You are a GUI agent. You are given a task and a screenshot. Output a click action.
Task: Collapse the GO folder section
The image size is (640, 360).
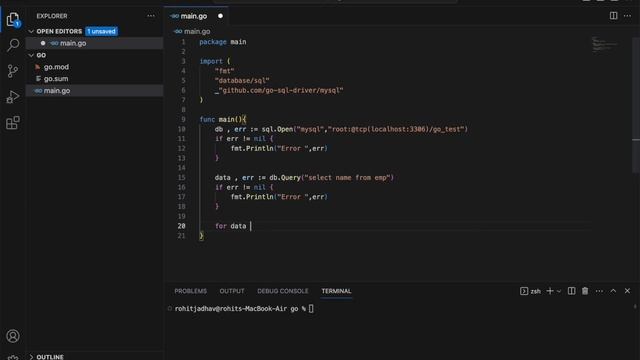(x=31, y=55)
